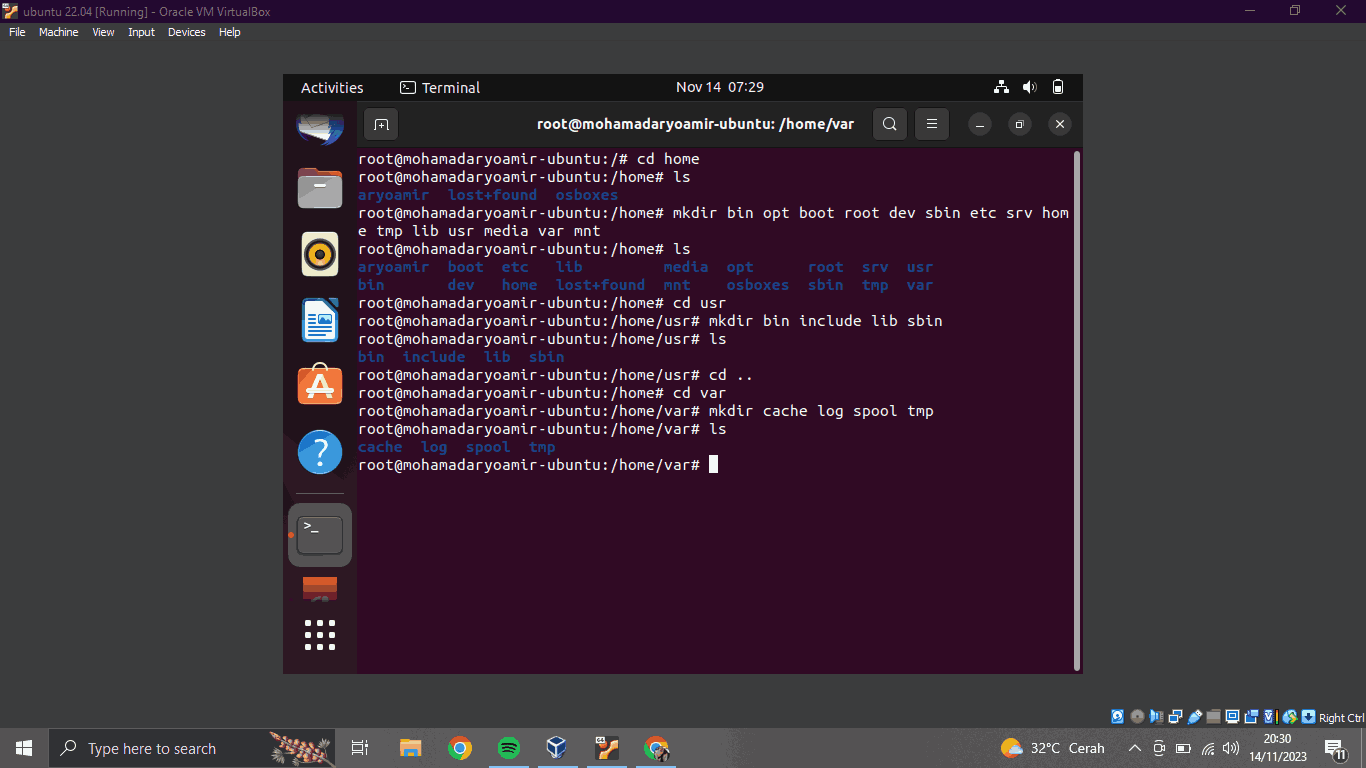The image size is (1366, 768).
Task: Open VirtualBox Input menu
Action: (x=141, y=32)
